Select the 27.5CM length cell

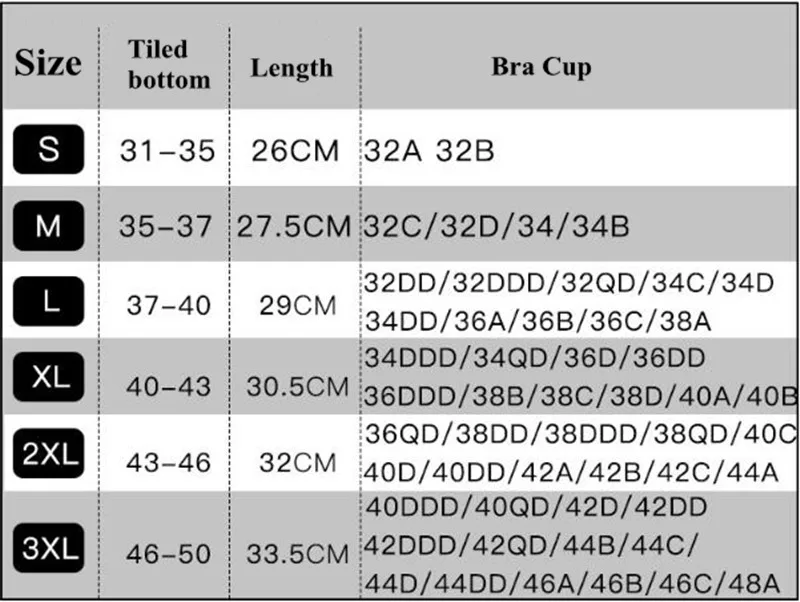(294, 227)
